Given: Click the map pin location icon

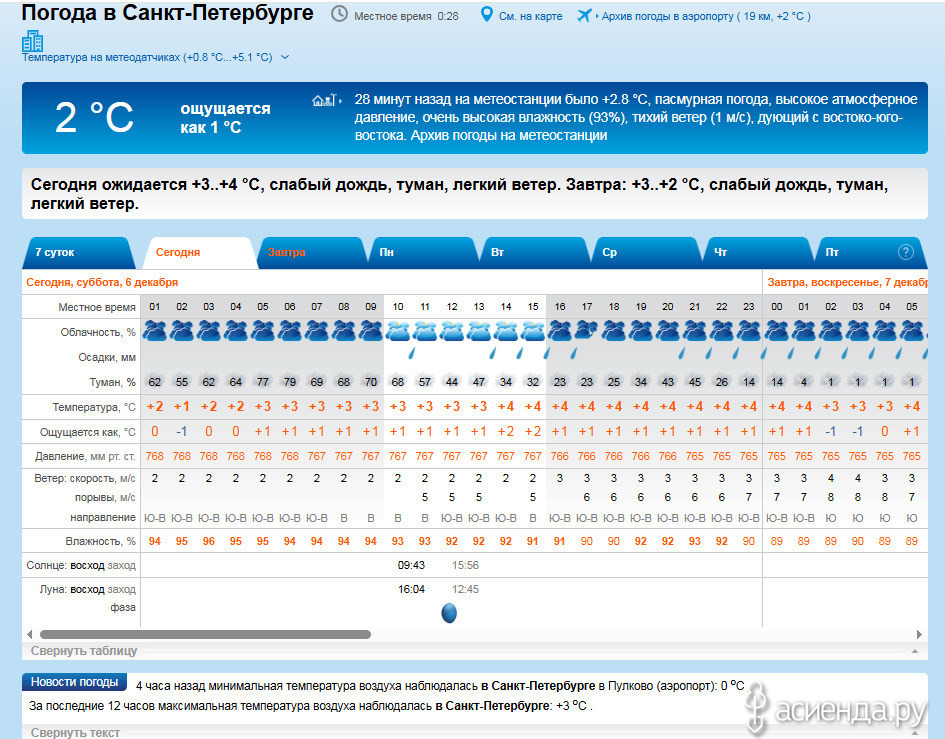Looking at the screenshot, I should coord(487,15).
